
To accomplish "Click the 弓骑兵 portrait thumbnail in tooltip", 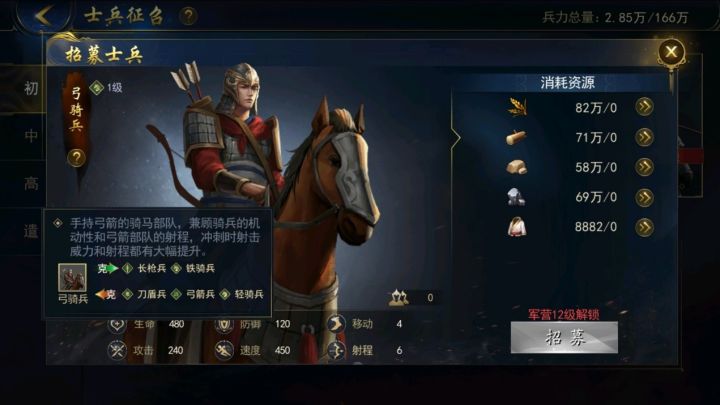I will [72, 277].
